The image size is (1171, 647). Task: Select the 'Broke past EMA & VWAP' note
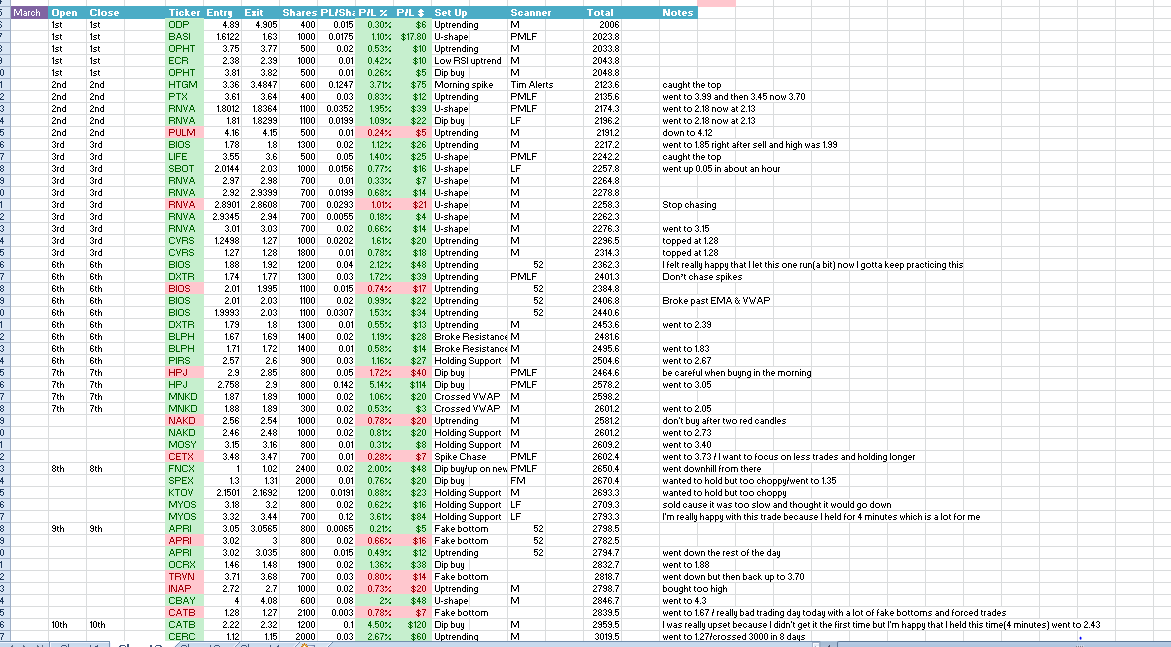[715, 300]
